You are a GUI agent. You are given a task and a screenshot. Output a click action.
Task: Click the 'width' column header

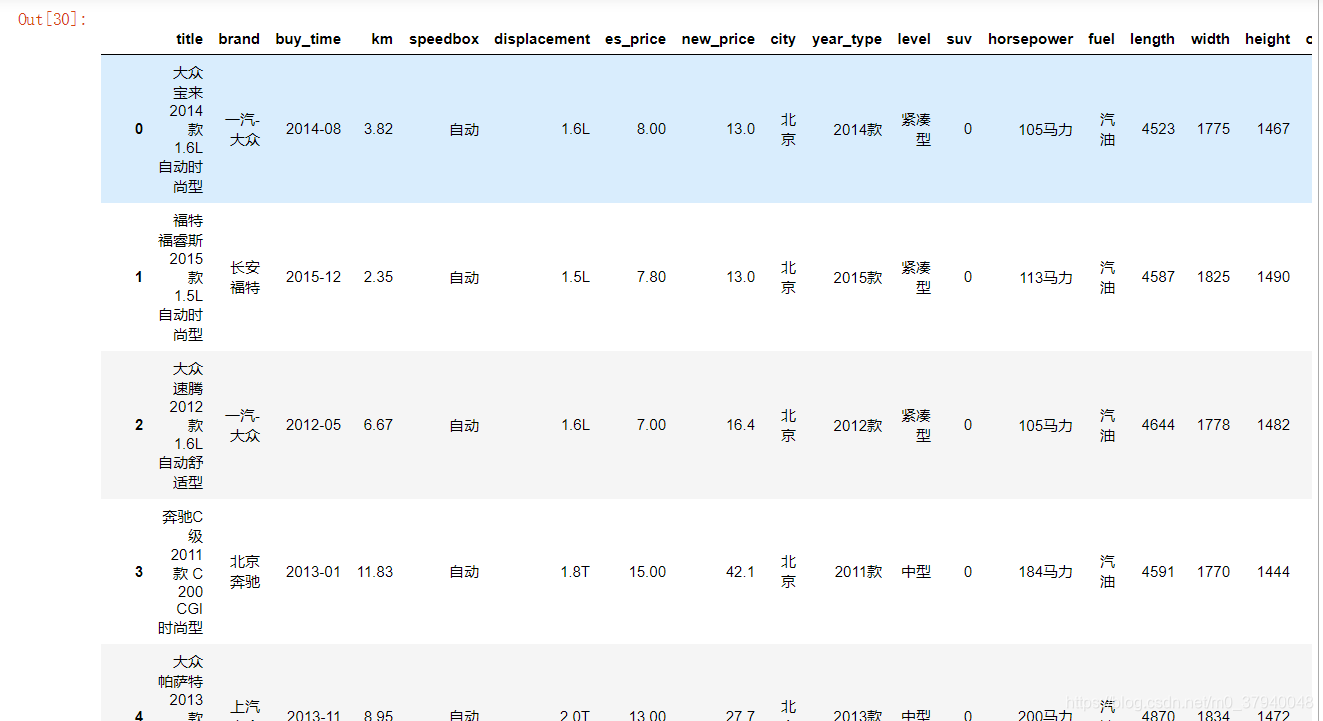coord(1210,39)
